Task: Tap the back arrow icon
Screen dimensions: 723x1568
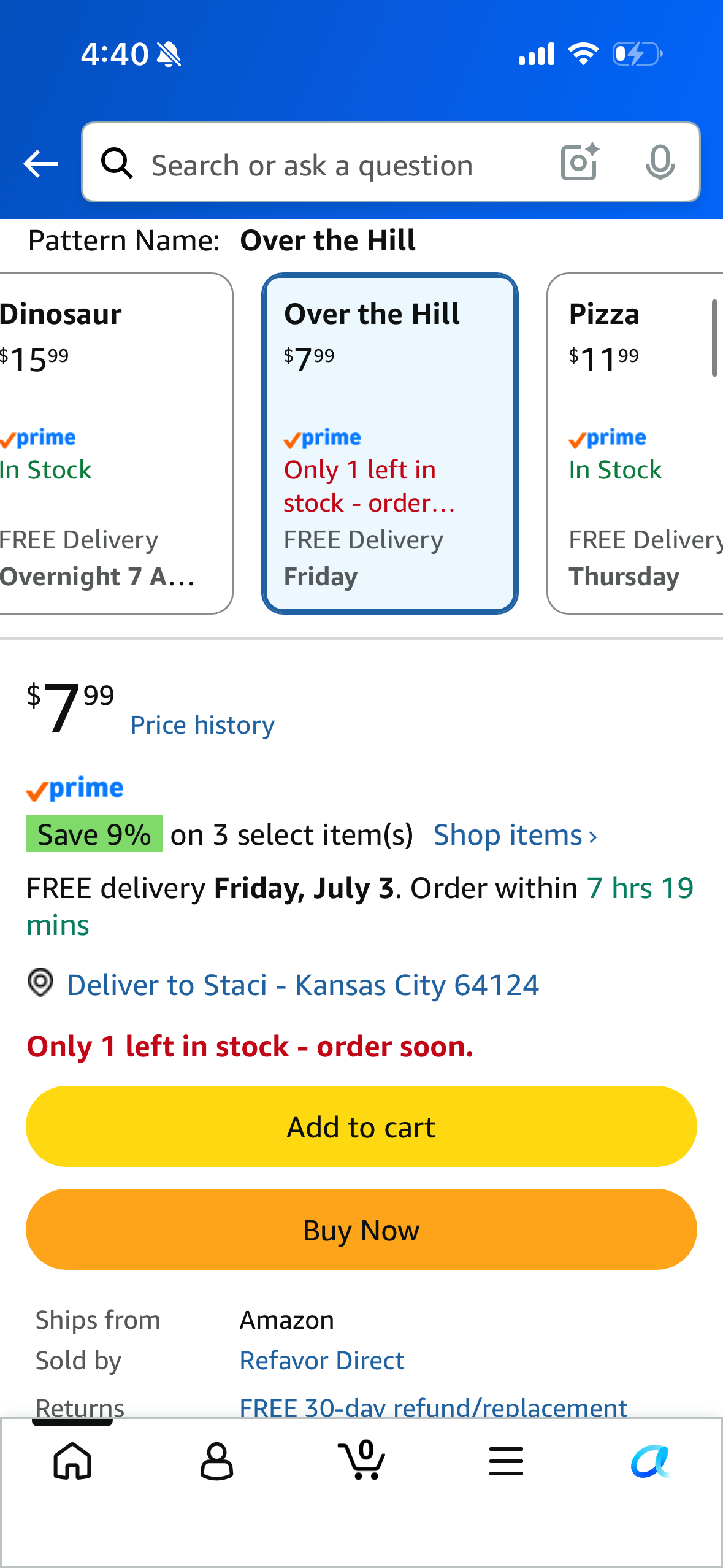Action: [x=40, y=164]
